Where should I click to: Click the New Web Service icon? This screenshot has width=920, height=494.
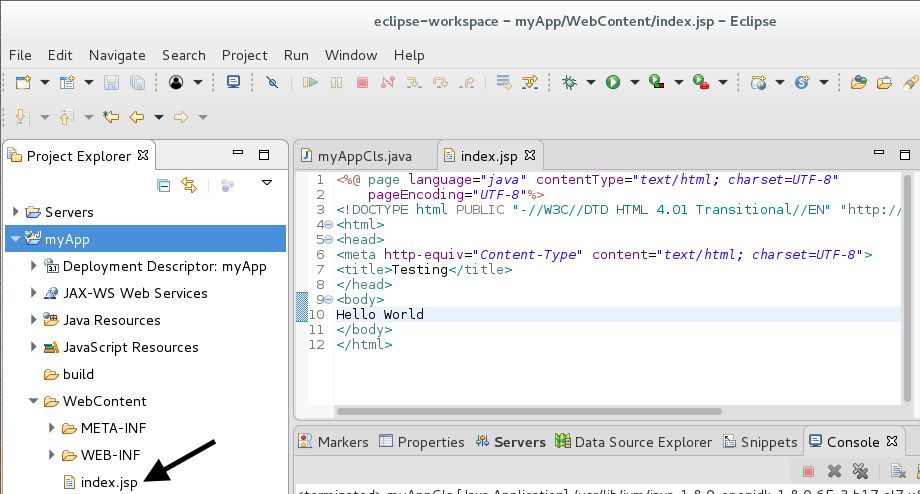[802, 82]
